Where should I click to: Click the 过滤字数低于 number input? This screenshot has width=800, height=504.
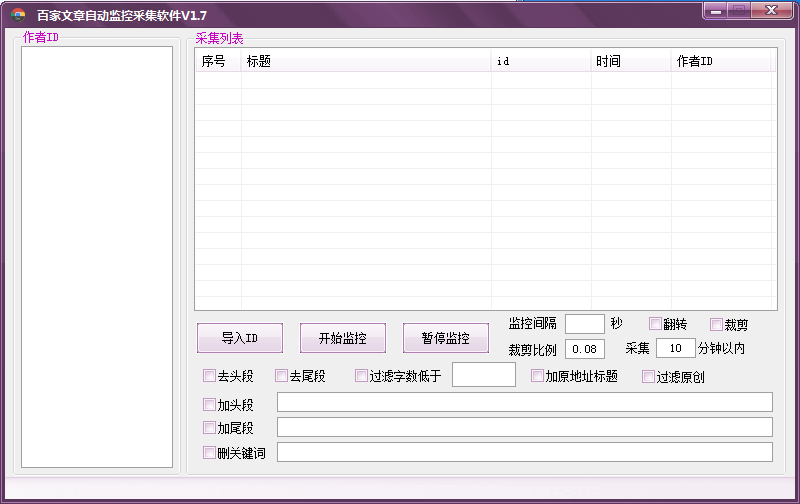pos(484,374)
